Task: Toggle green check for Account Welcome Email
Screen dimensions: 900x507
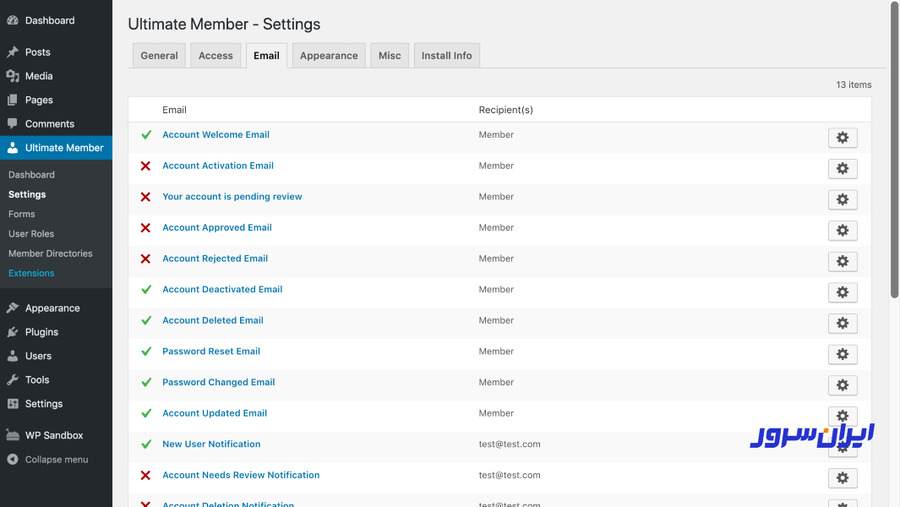Action: click(146, 135)
